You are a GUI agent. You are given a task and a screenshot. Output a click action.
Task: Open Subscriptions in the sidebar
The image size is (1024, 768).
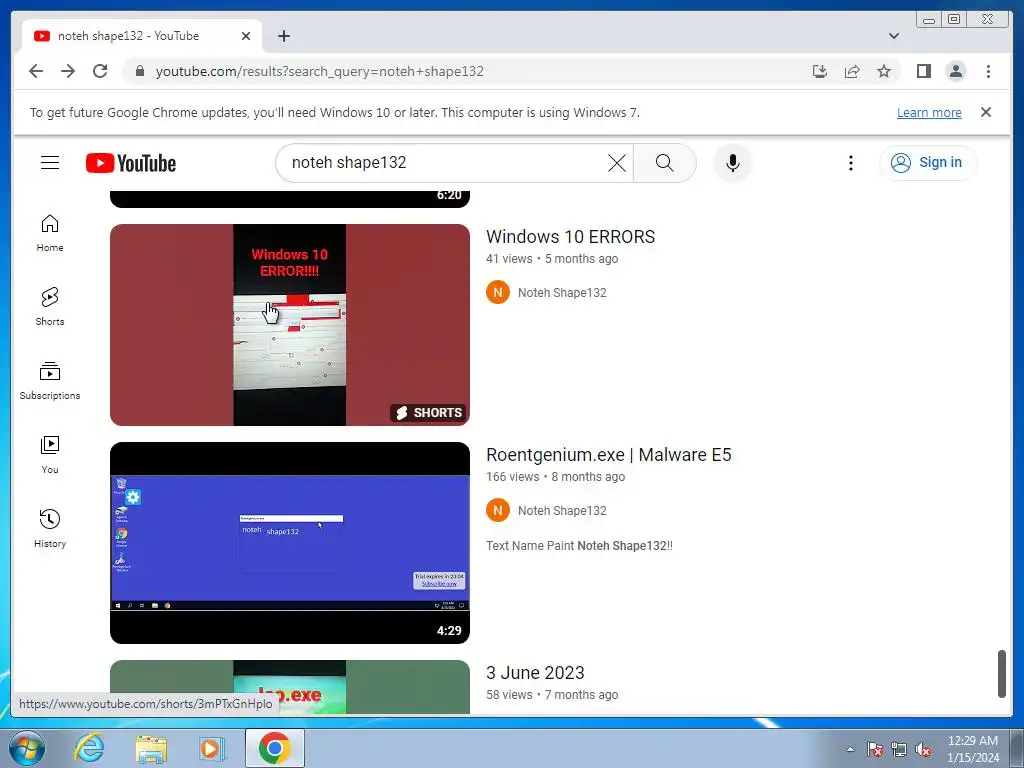pyautogui.click(x=50, y=381)
